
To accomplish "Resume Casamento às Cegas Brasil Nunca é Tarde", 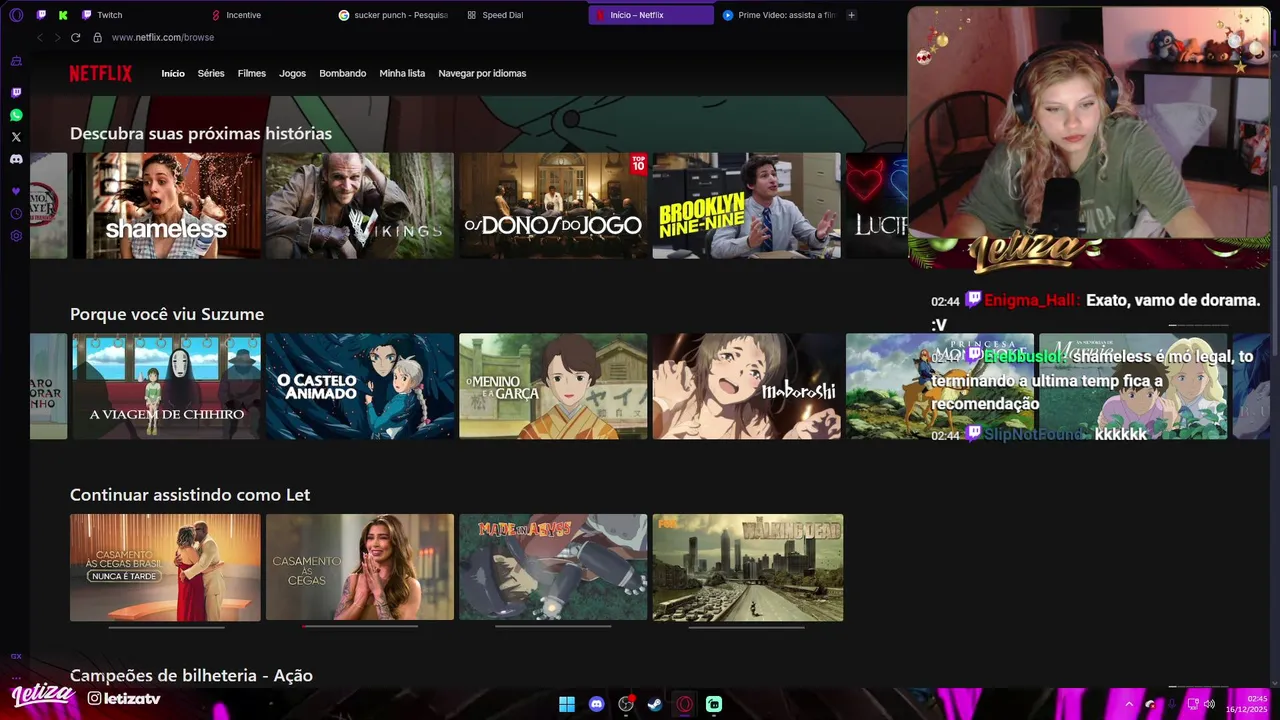I will pos(165,567).
